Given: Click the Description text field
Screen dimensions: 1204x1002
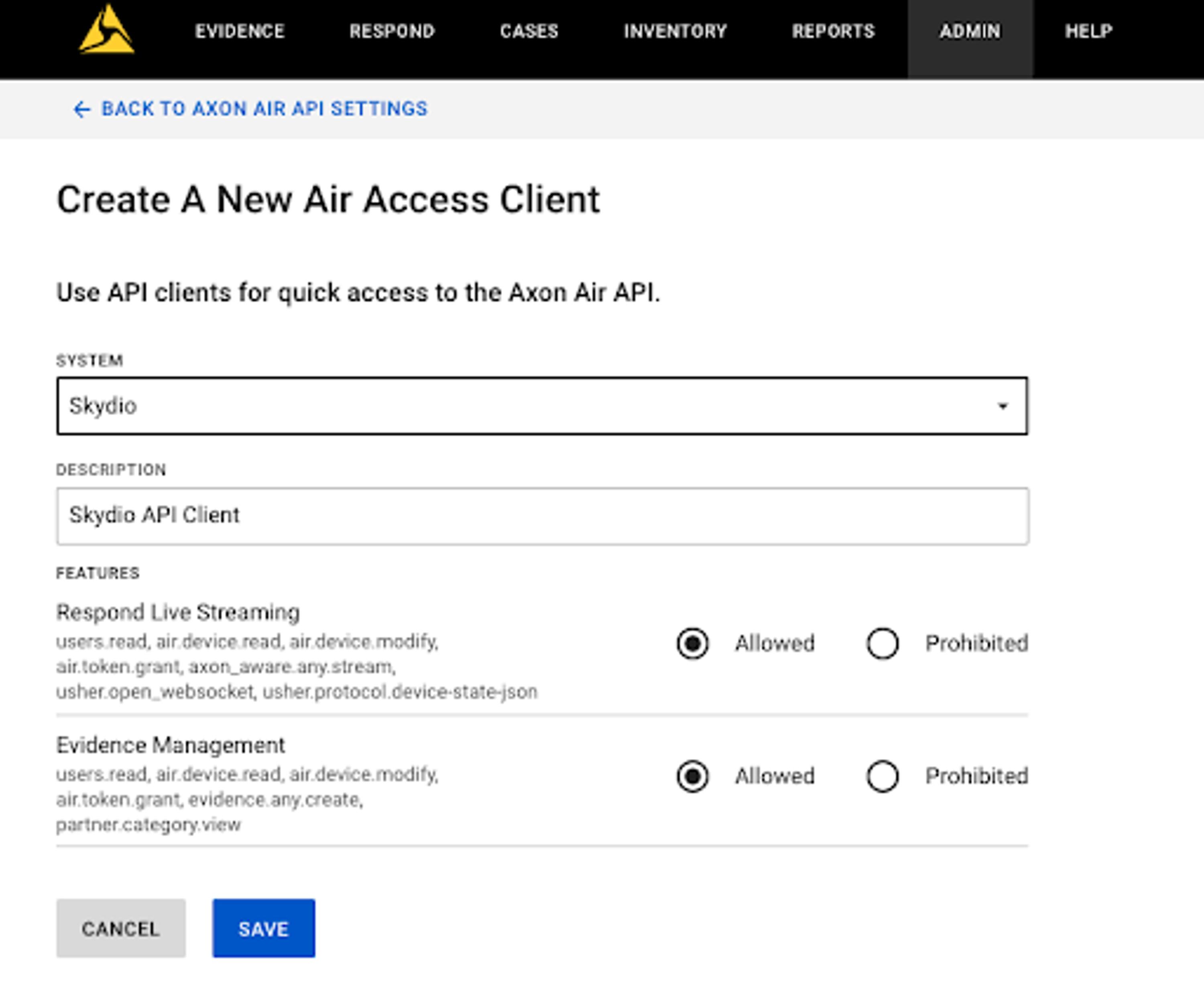Looking at the screenshot, I should click(x=542, y=515).
